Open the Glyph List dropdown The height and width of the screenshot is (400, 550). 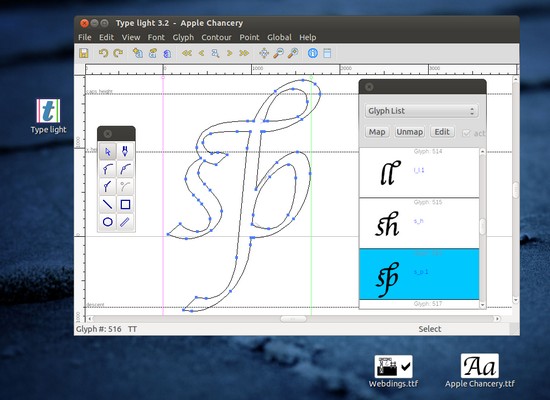(421, 111)
